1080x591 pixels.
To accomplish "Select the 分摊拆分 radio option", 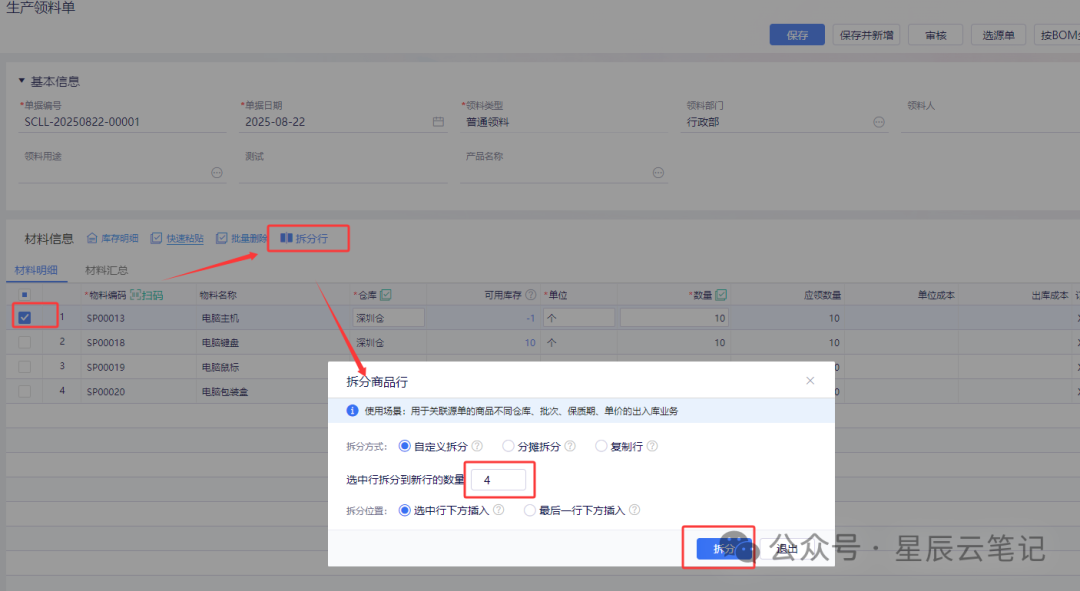I will [x=508, y=446].
